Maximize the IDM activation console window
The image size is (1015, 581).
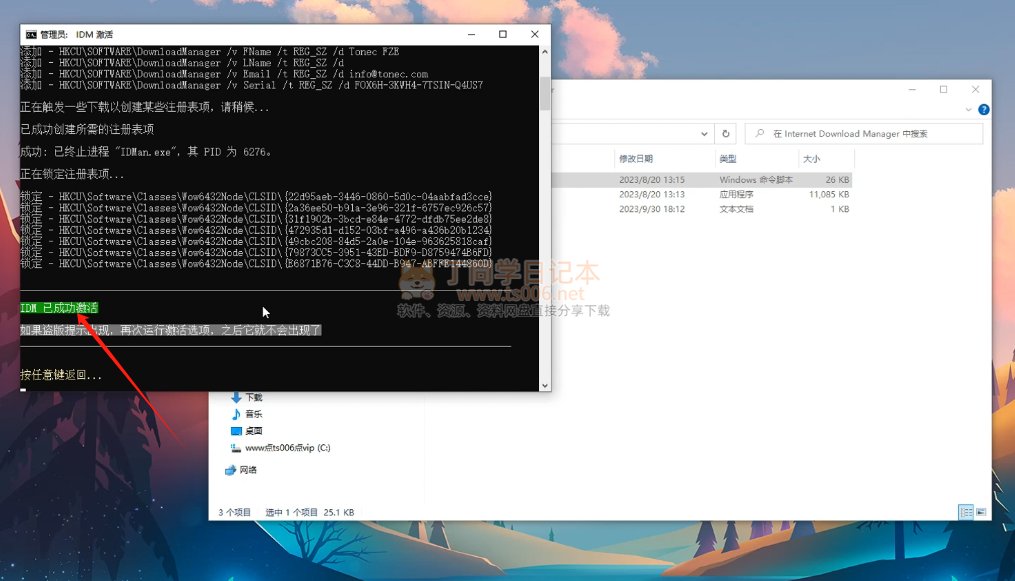point(502,34)
